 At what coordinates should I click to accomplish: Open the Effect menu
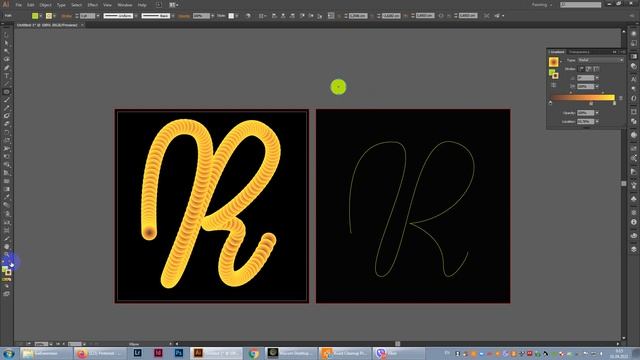coord(93,5)
